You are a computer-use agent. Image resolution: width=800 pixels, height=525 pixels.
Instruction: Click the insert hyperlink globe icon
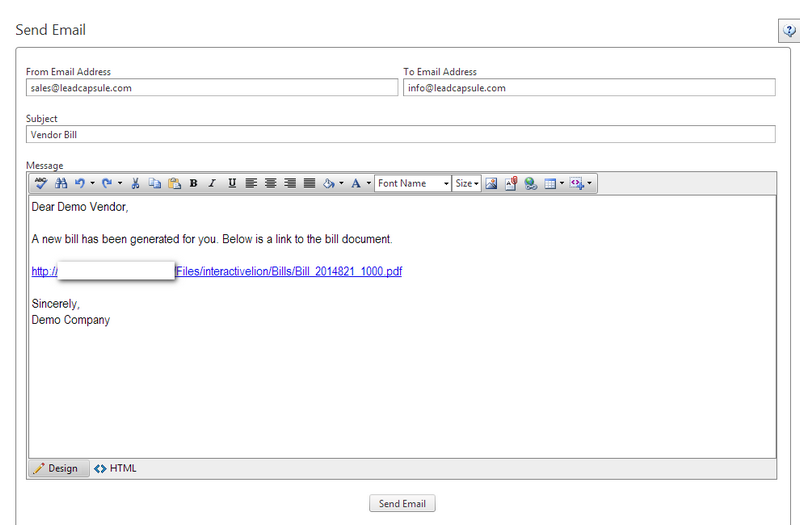click(530, 184)
